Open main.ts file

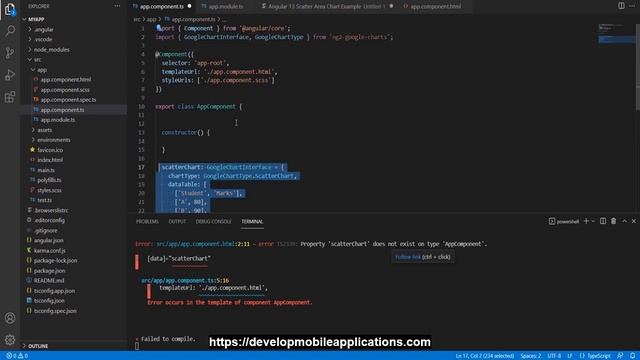point(46,170)
